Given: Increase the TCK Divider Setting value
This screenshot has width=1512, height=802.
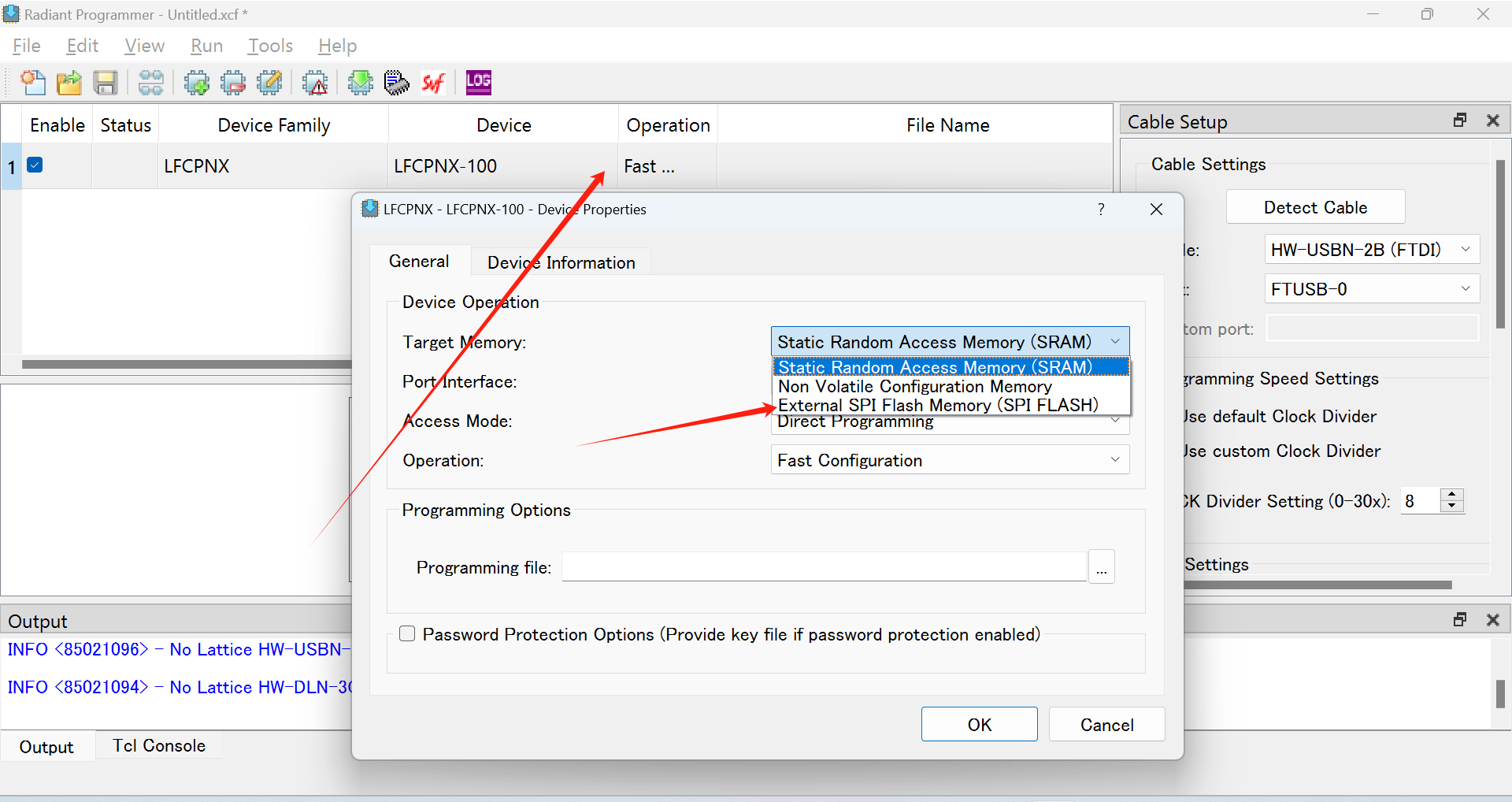Looking at the screenshot, I should tap(1452, 494).
